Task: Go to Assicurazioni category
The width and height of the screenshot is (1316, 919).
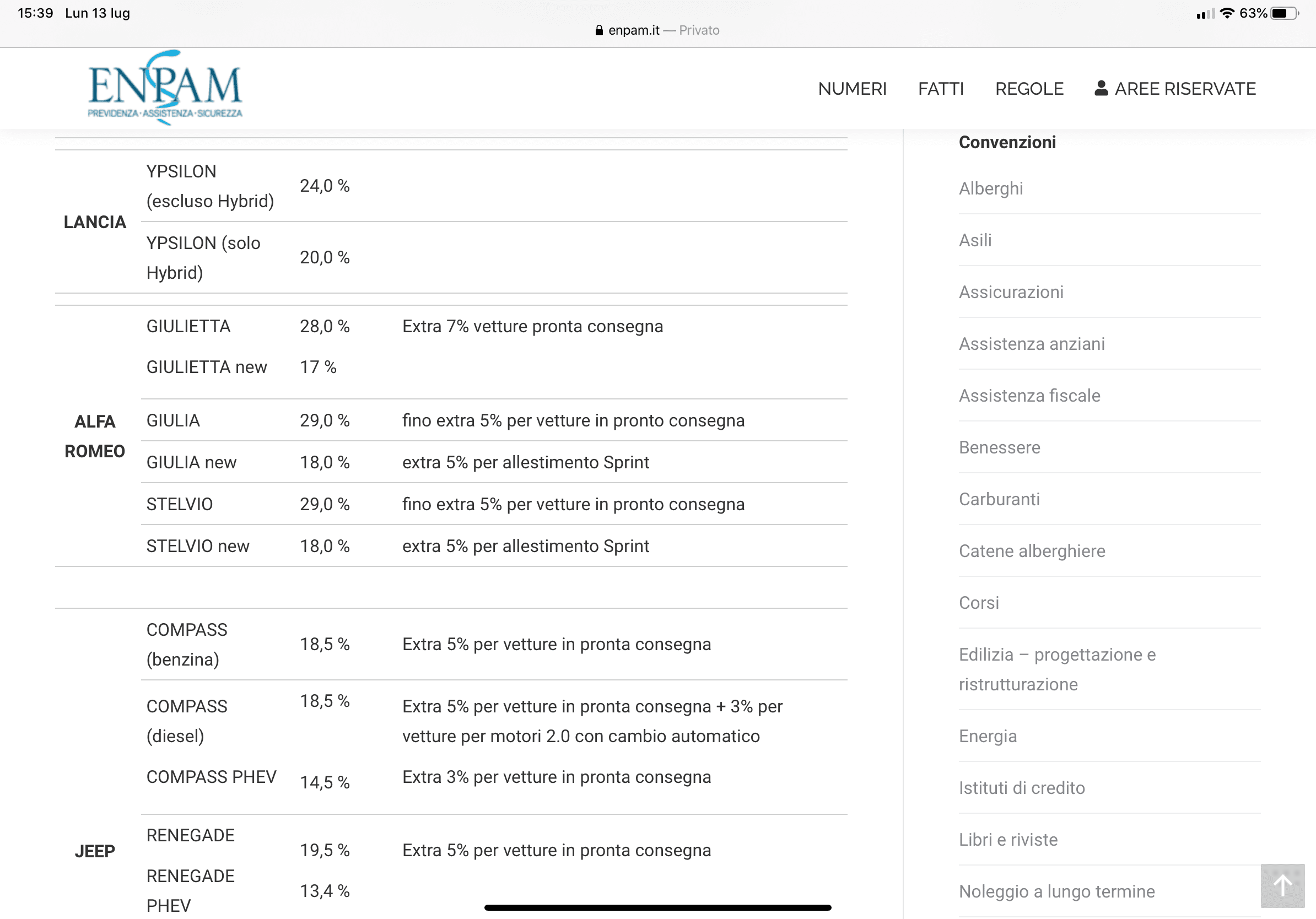Action: pos(1011,292)
